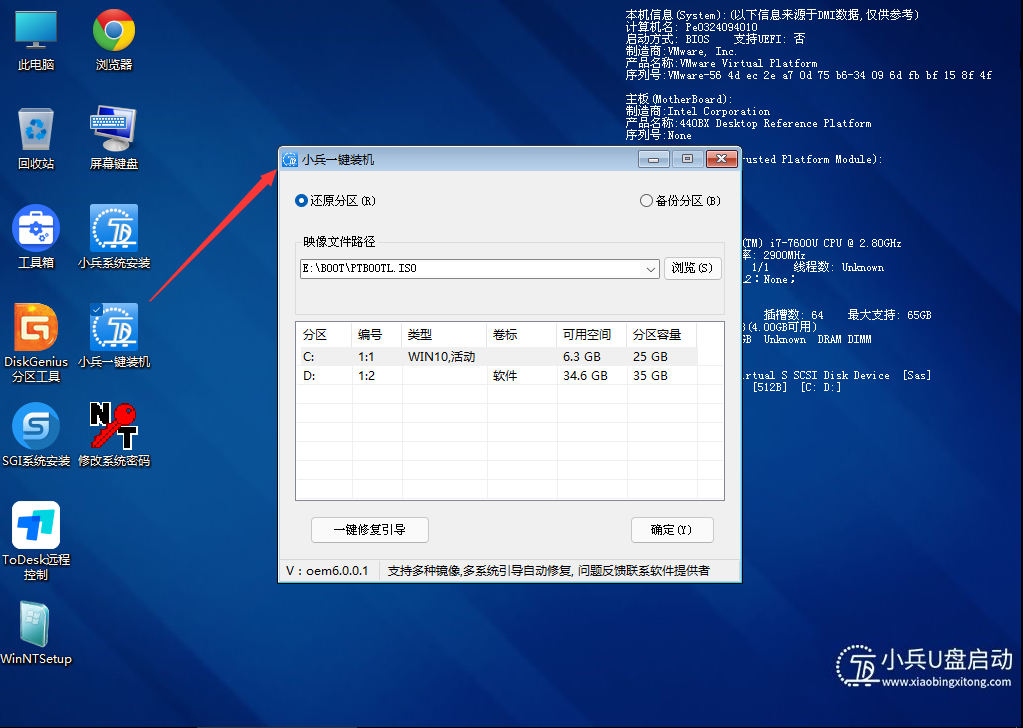Click 浏览 (S) browse button
The height and width of the screenshot is (728, 1023).
(x=692, y=268)
